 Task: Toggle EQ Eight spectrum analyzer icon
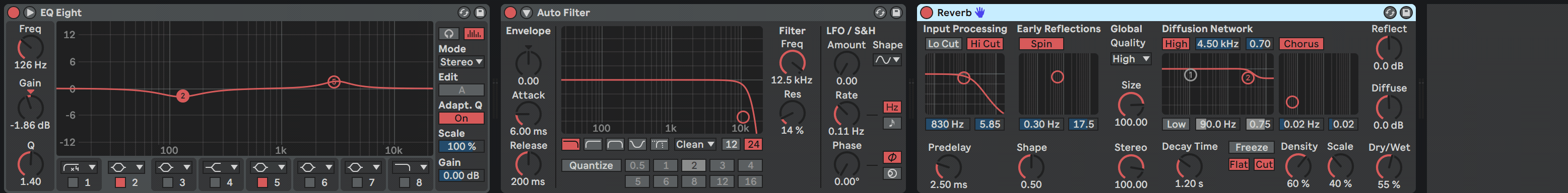474,34
